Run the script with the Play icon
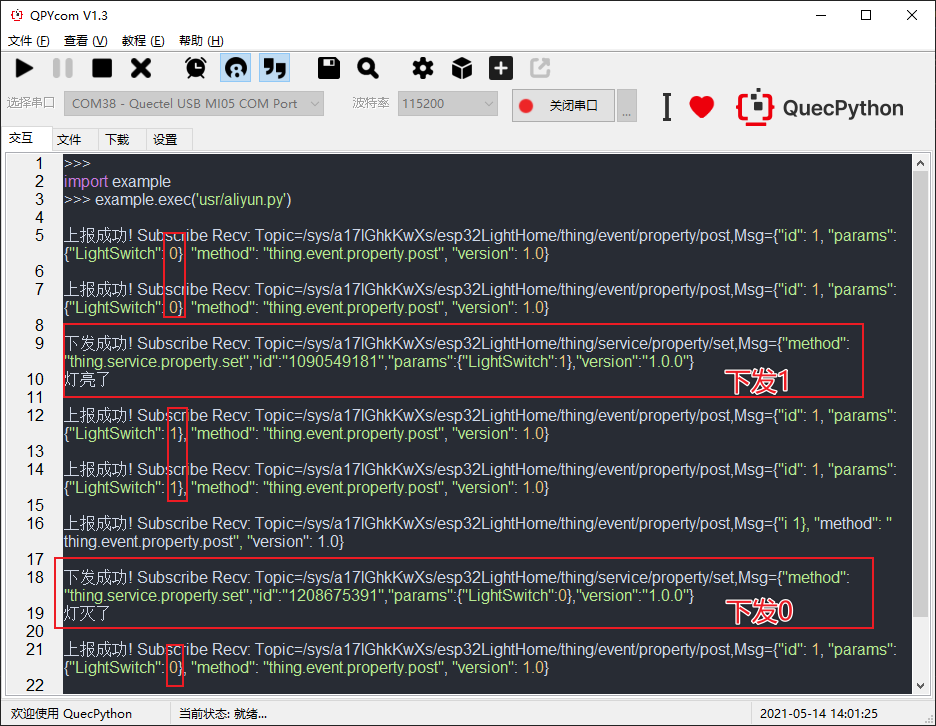This screenshot has width=936, height=726. click(x=24, y=68)
